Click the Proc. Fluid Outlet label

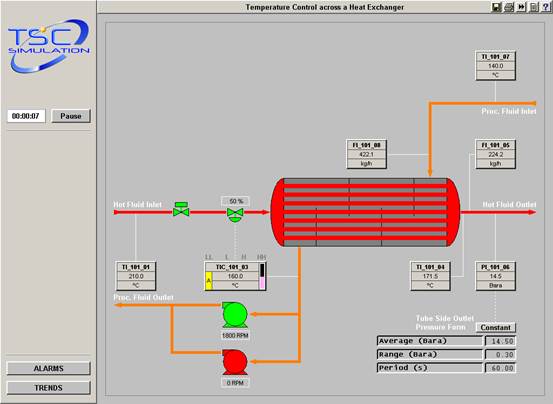point(143,298)
